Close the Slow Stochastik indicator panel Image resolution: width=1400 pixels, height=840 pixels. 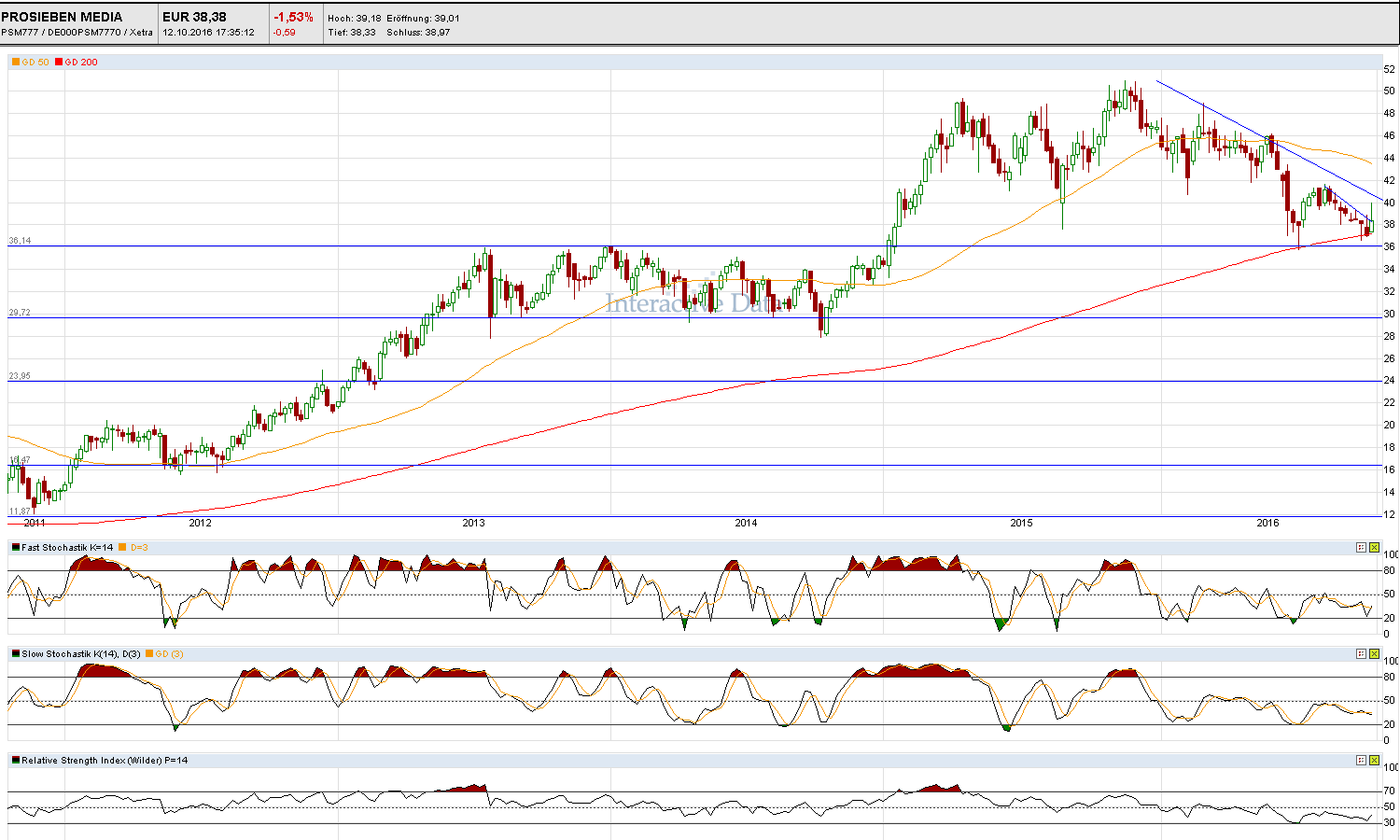[1374, 654]
